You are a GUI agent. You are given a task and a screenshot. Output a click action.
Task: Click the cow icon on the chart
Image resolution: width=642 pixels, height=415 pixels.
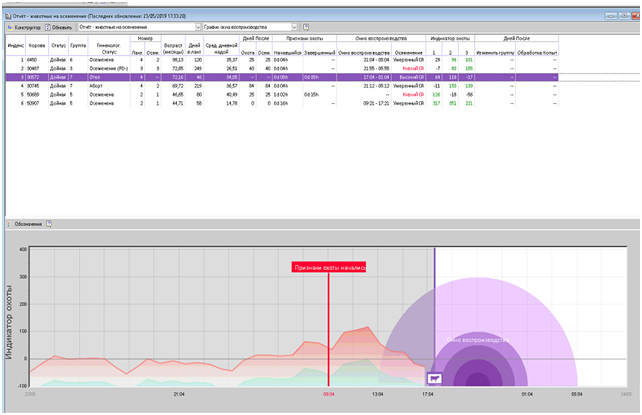coord(434,379)
